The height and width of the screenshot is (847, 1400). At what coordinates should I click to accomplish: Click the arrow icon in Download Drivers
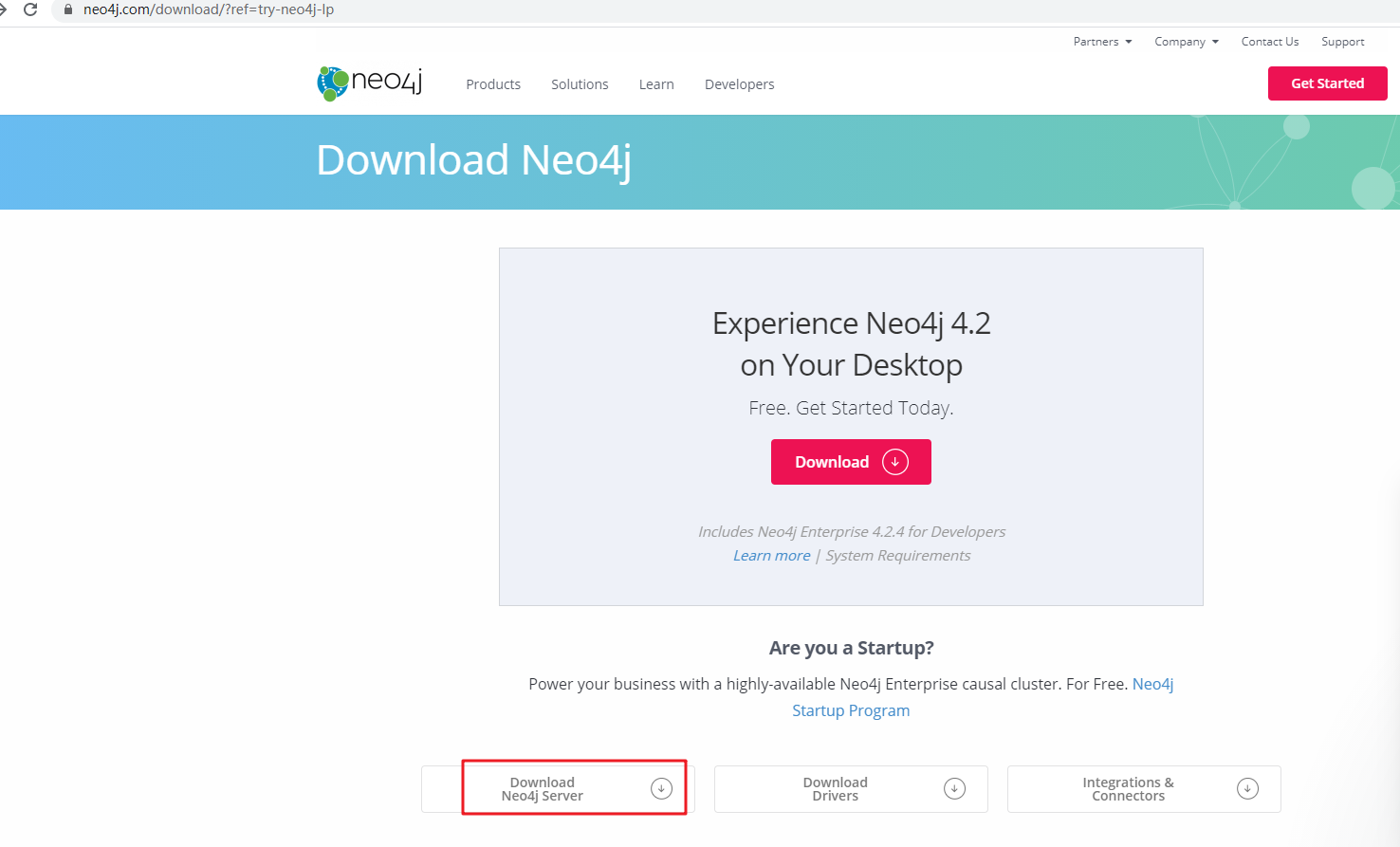click(x=954, y=788)
